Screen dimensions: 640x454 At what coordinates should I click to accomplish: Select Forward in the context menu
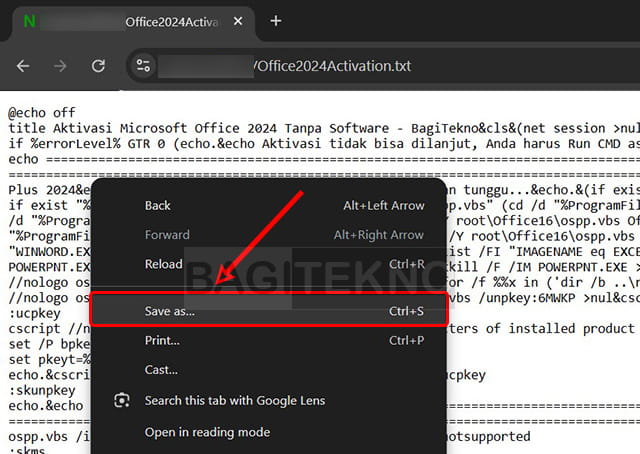pos(165,235)
